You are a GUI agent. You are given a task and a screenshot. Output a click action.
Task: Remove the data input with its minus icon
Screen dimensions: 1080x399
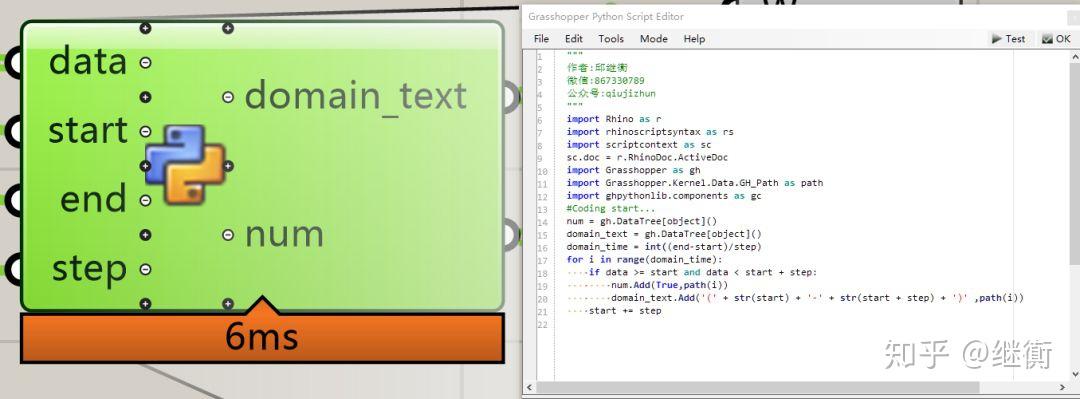[x=145, y=63]
